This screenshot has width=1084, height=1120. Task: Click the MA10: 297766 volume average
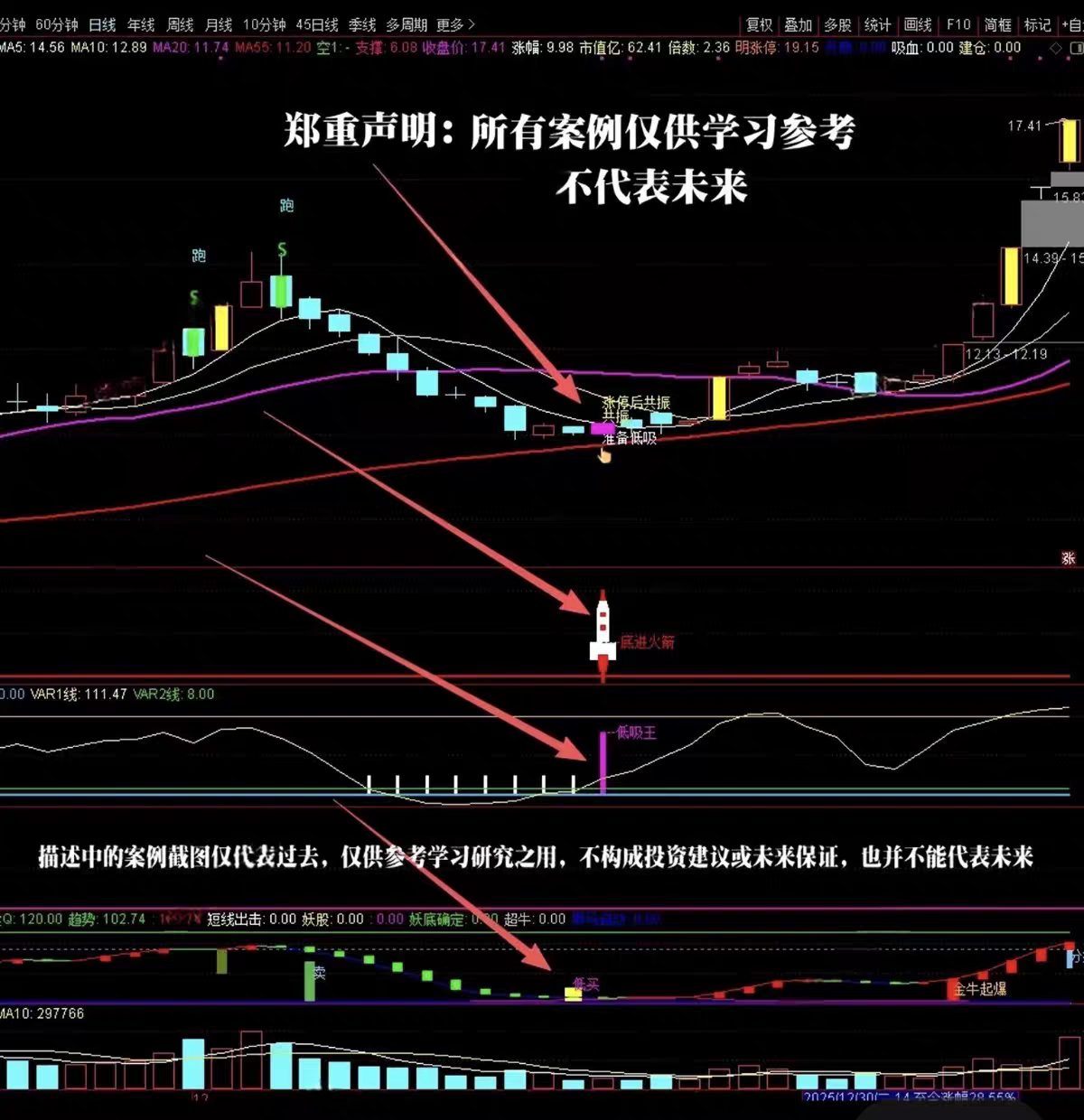[x=42, y=1013]
